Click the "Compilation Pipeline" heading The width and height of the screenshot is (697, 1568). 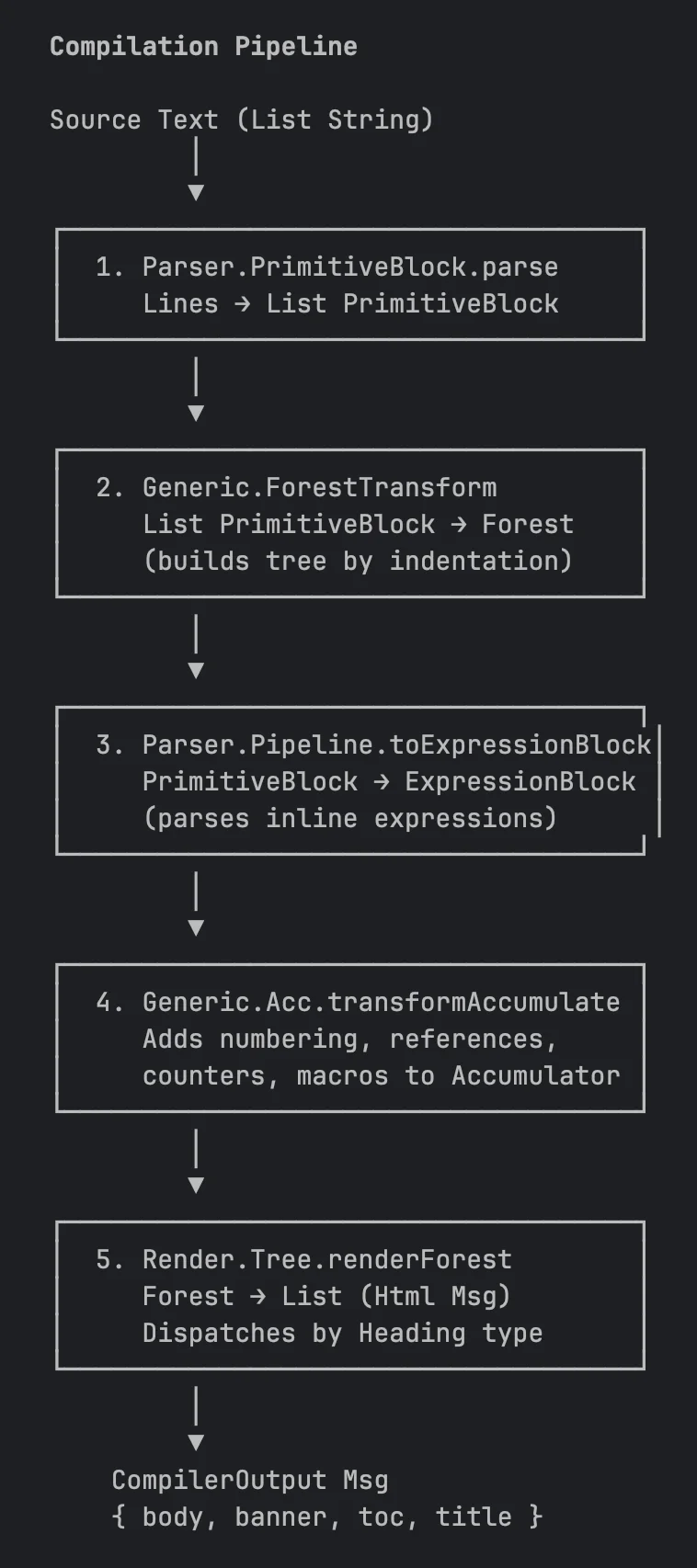coord(203,46)
